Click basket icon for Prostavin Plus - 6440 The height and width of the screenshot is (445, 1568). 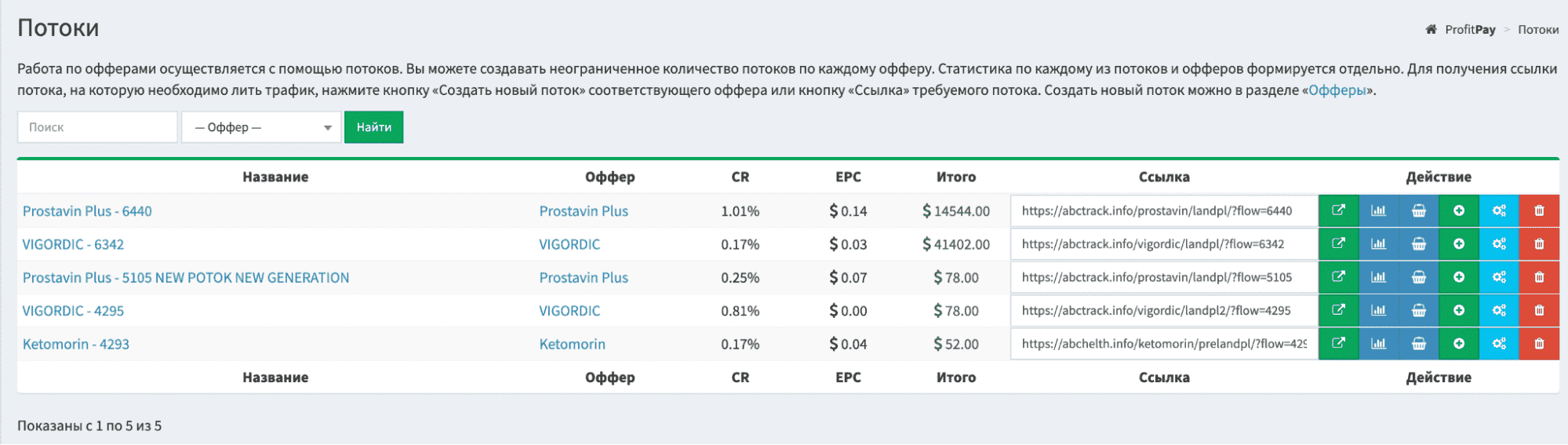click(x=1418, y=210)
